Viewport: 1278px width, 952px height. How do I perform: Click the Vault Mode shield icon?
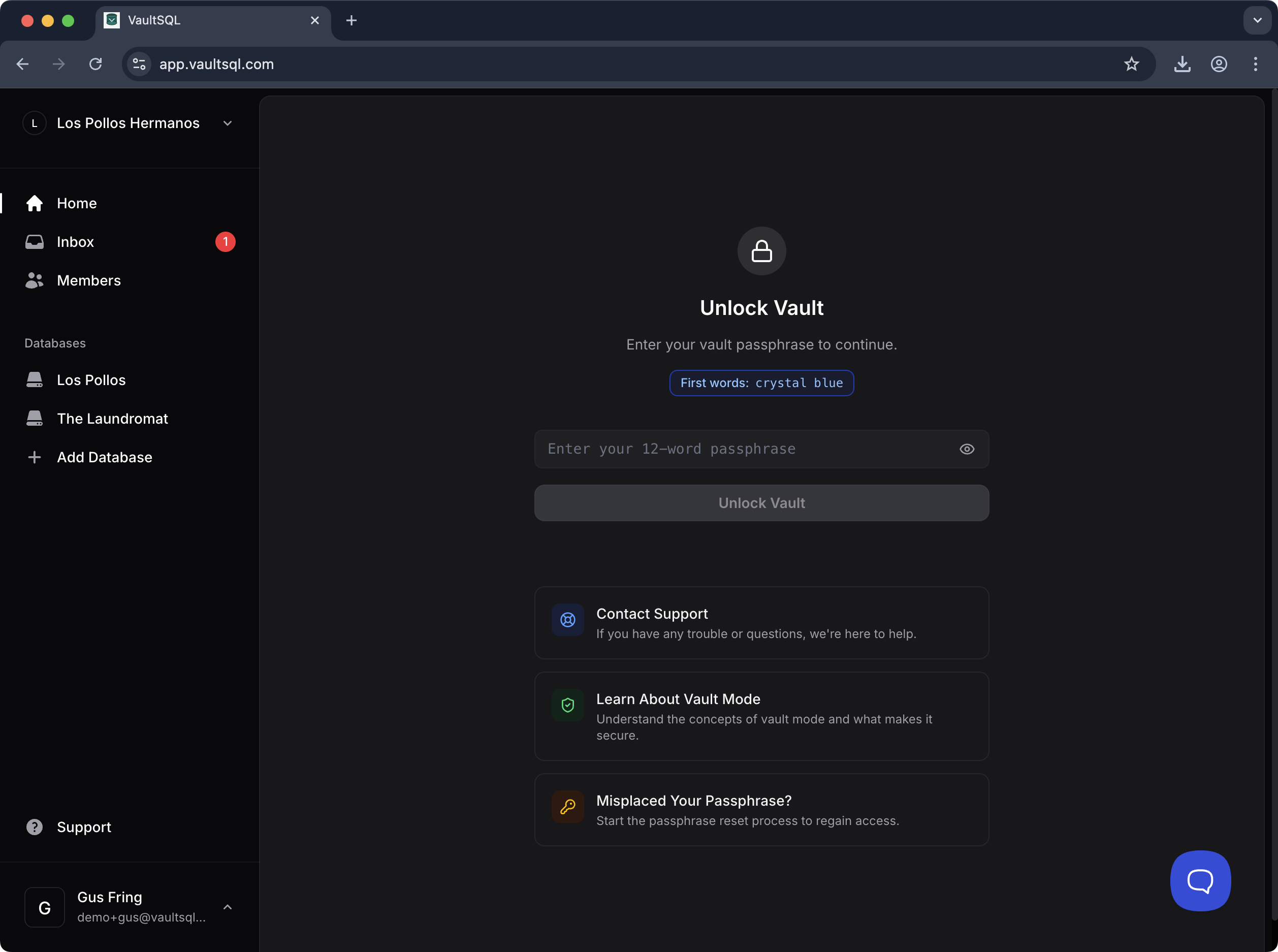(x=567, y=705)
